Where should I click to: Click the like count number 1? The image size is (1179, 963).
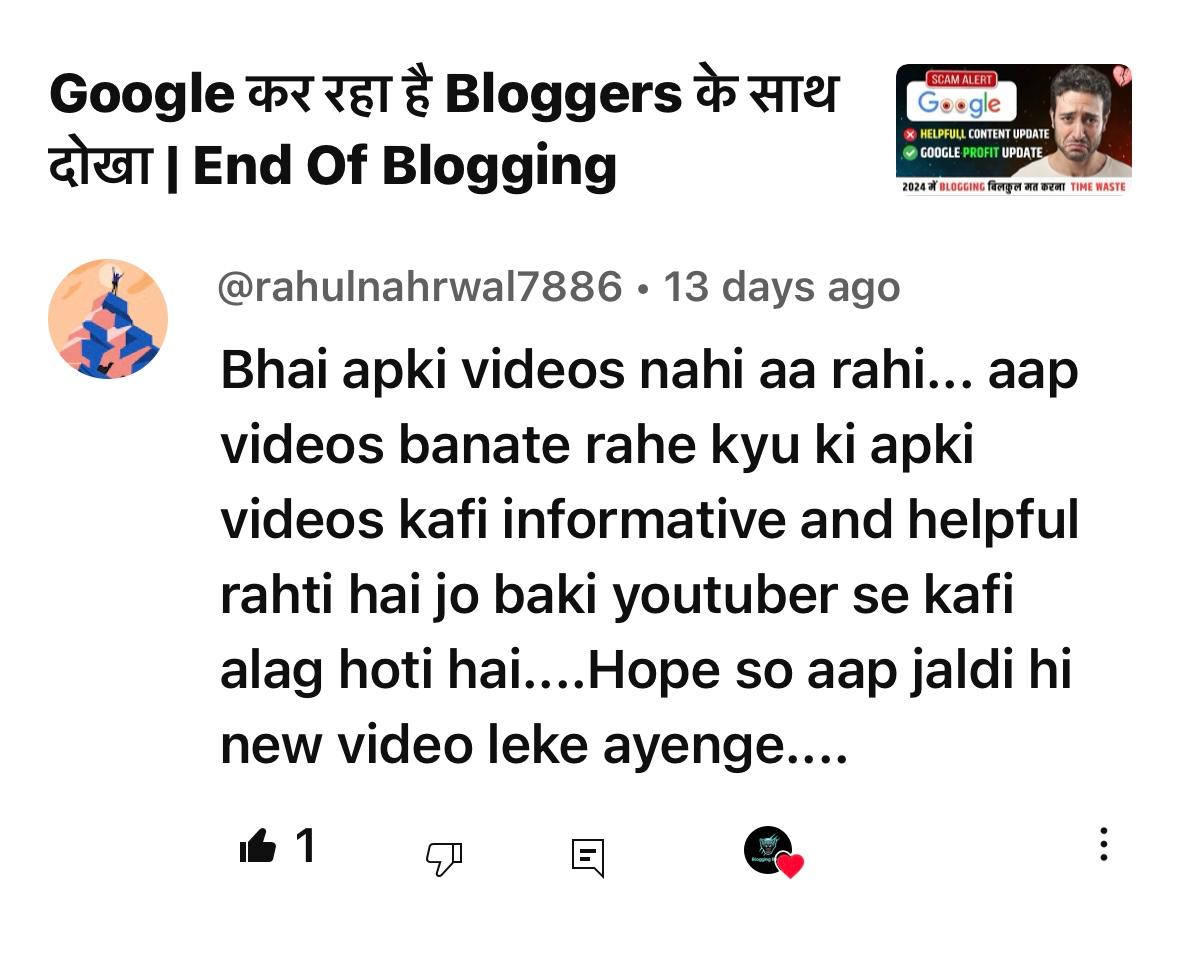point(305,845)
